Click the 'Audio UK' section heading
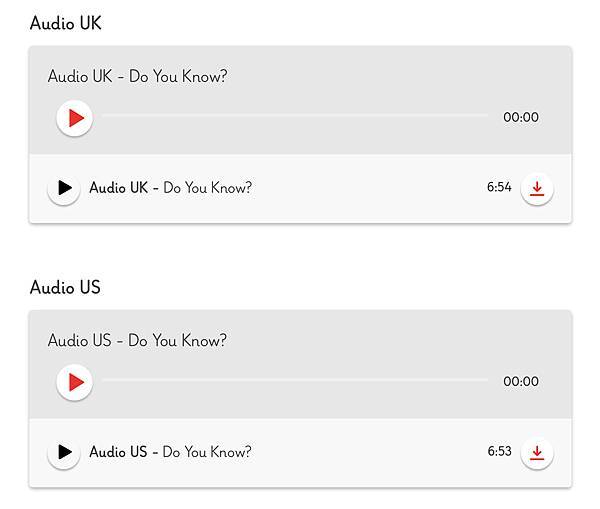 coord(65,23)
